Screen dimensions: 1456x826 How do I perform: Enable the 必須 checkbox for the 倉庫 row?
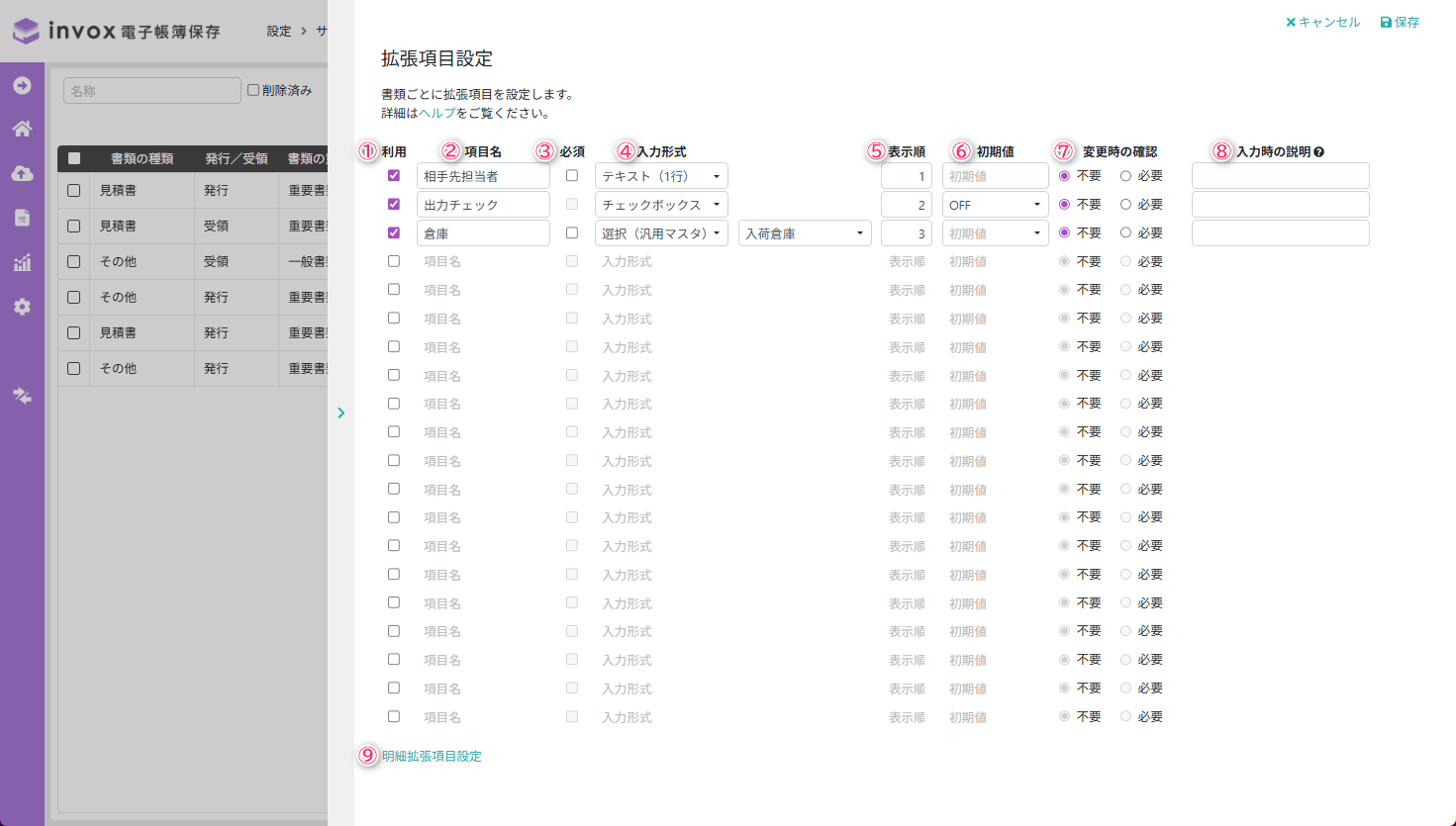(x=572, y=233)
